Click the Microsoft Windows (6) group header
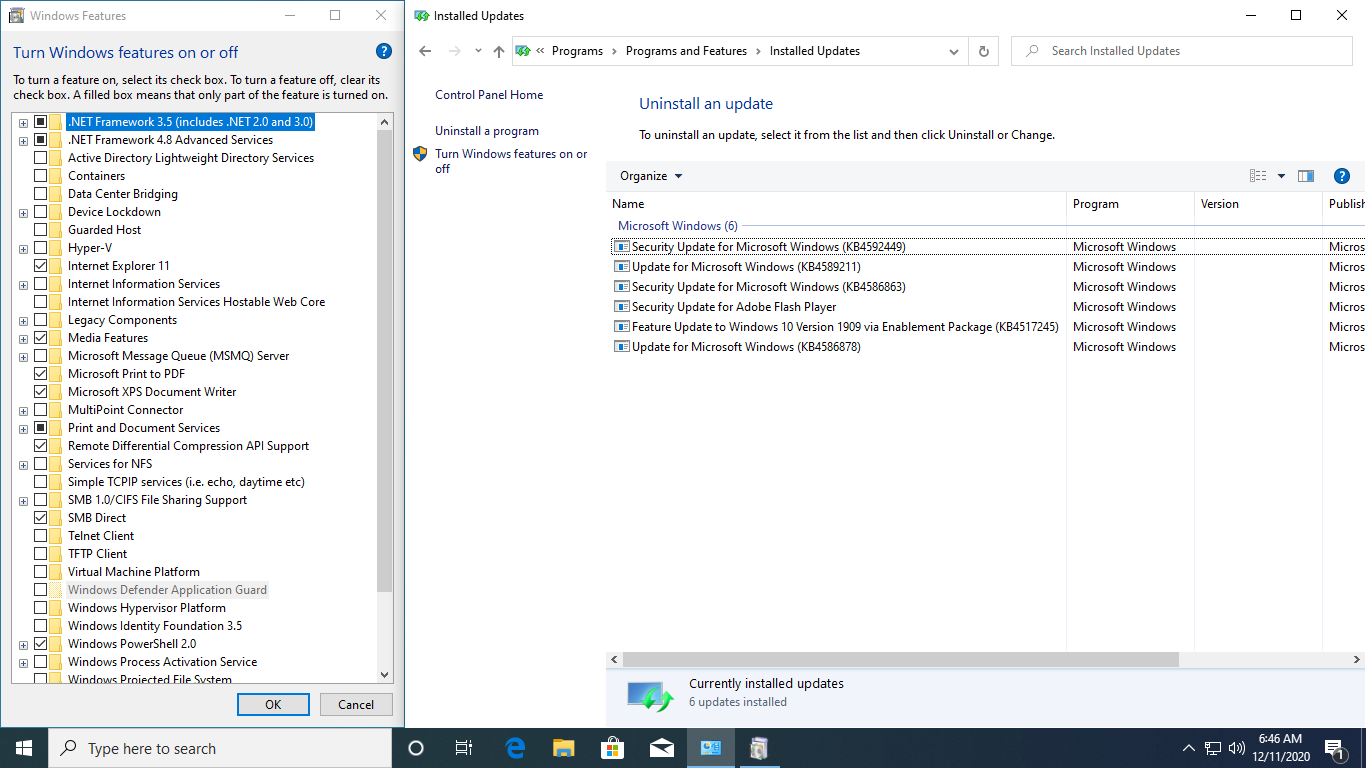 677,226
